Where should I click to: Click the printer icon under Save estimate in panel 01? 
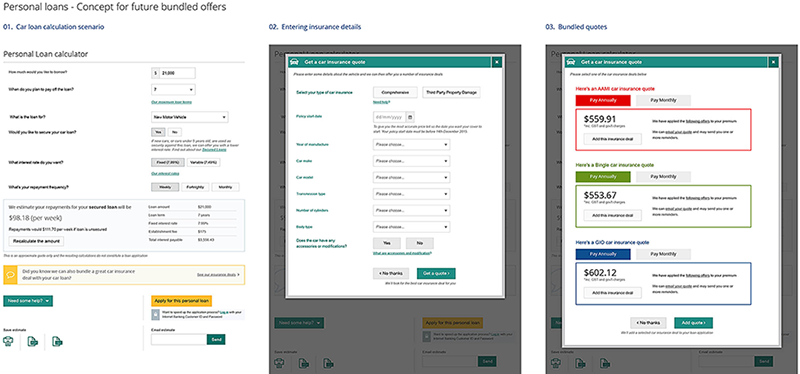8,341
